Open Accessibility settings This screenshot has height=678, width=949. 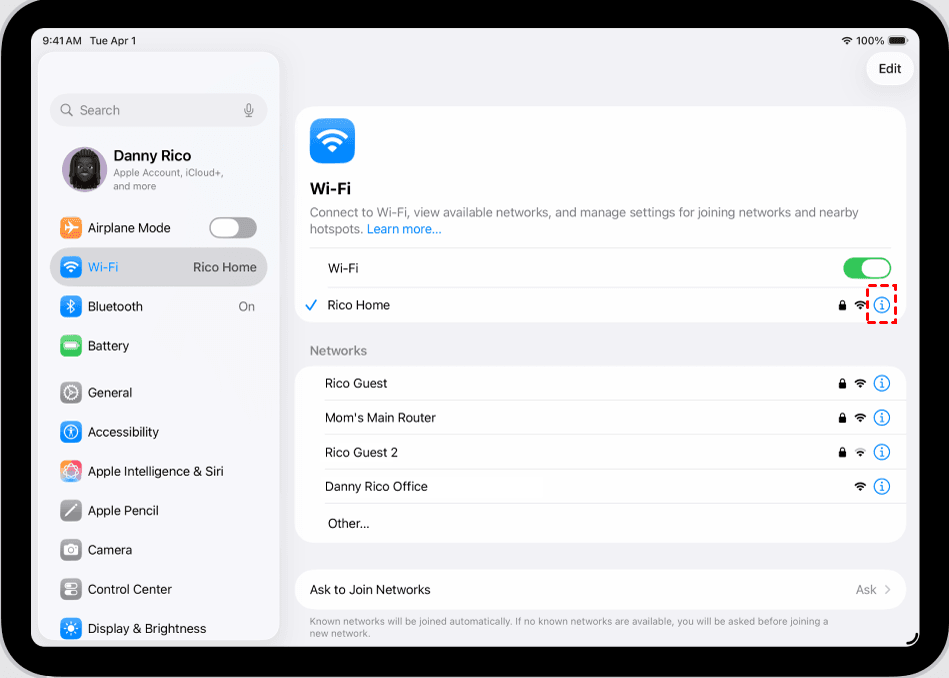159,432
